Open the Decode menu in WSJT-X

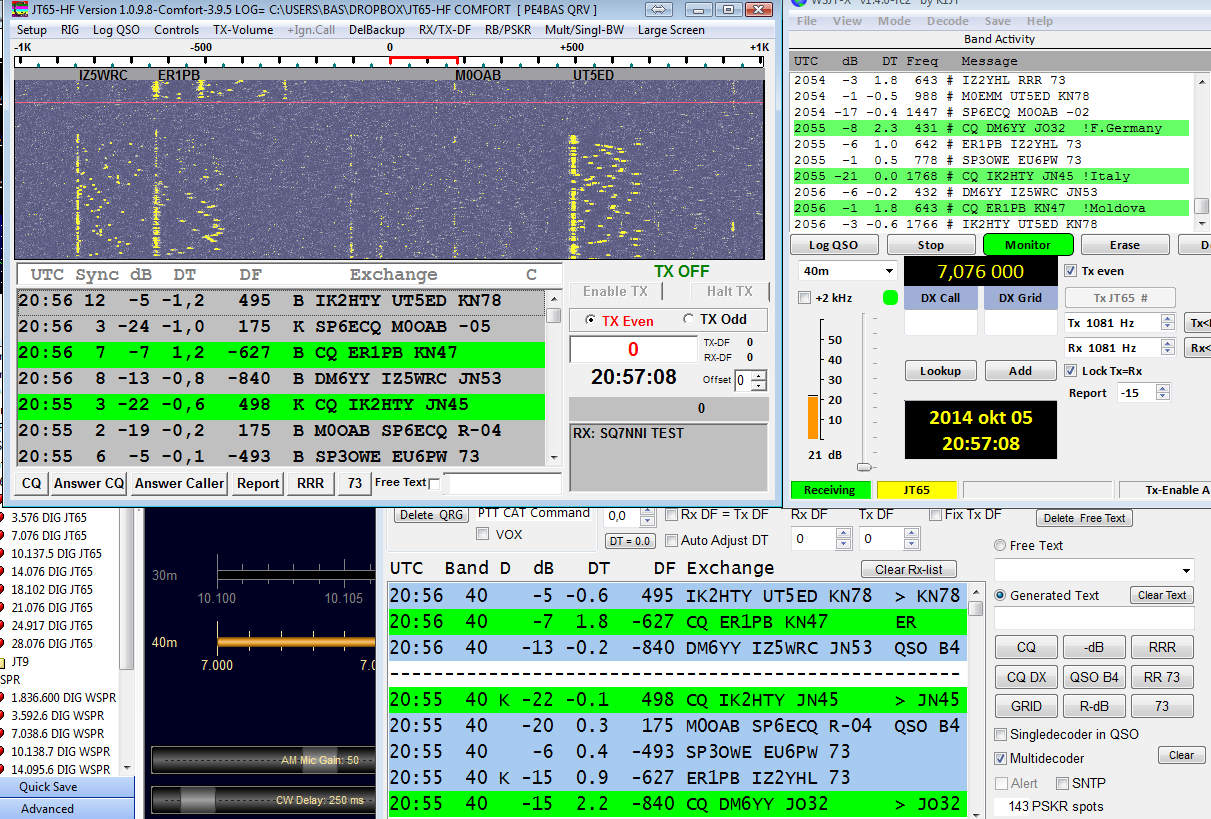click(x=947, y=20)
